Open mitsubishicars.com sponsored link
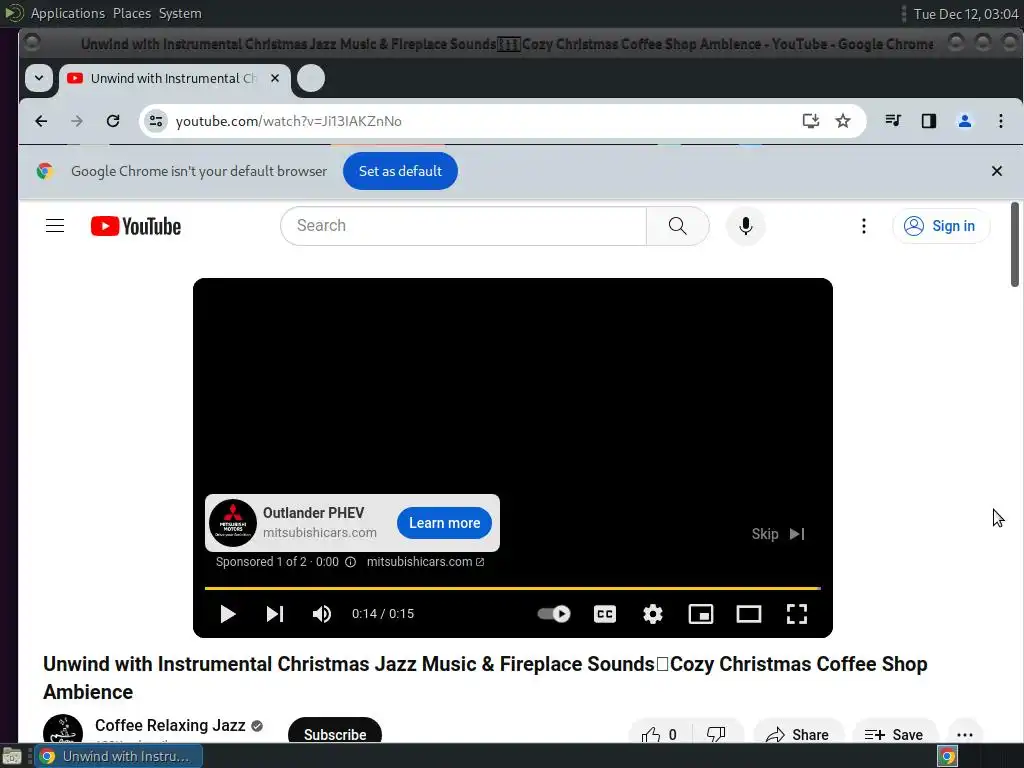The image size is (1024, 768). (x=425, y=562)
